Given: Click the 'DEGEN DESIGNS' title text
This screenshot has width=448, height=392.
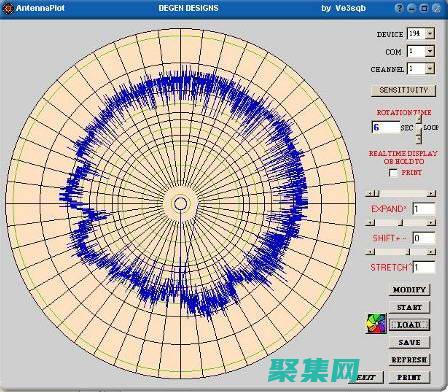Looking at the screenshot, I should (188, 8).
